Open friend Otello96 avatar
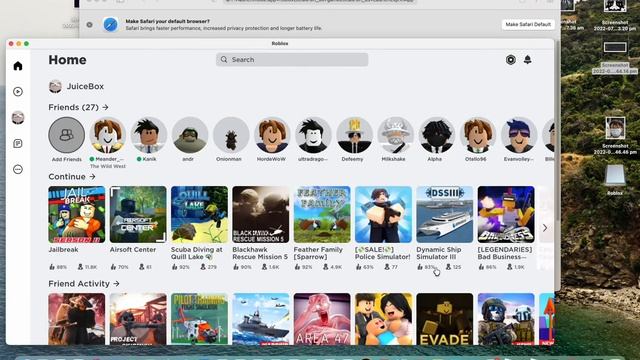The height and width of the screenshot is (360, 640). tap(478, 135)
